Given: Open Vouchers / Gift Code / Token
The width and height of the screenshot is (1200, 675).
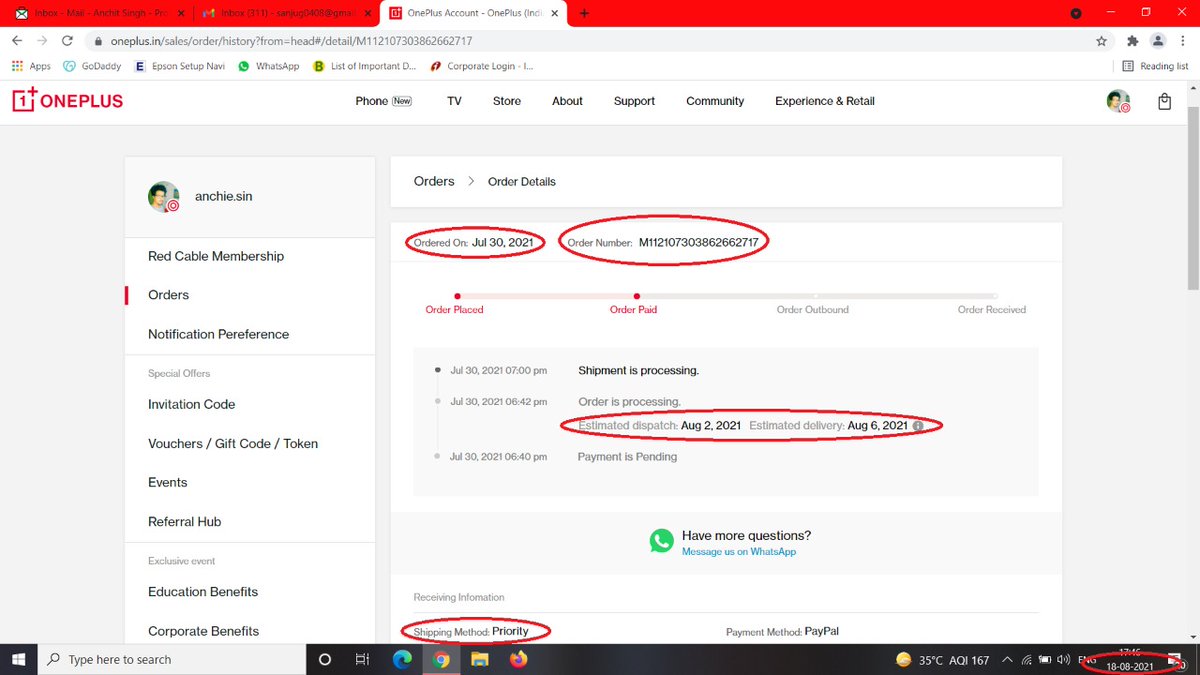Looking at the screenshot, I should point(233,443).
